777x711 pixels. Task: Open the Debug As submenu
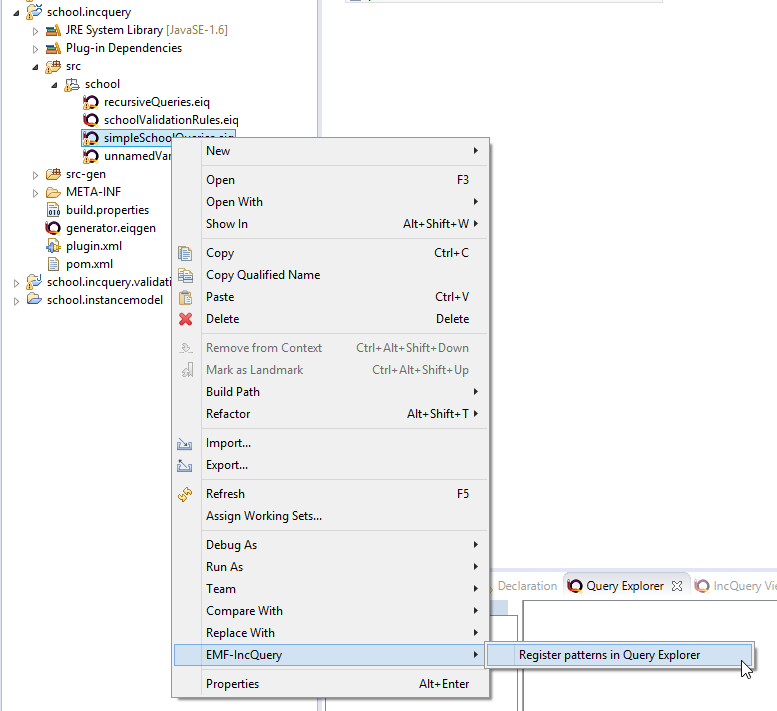331,545
